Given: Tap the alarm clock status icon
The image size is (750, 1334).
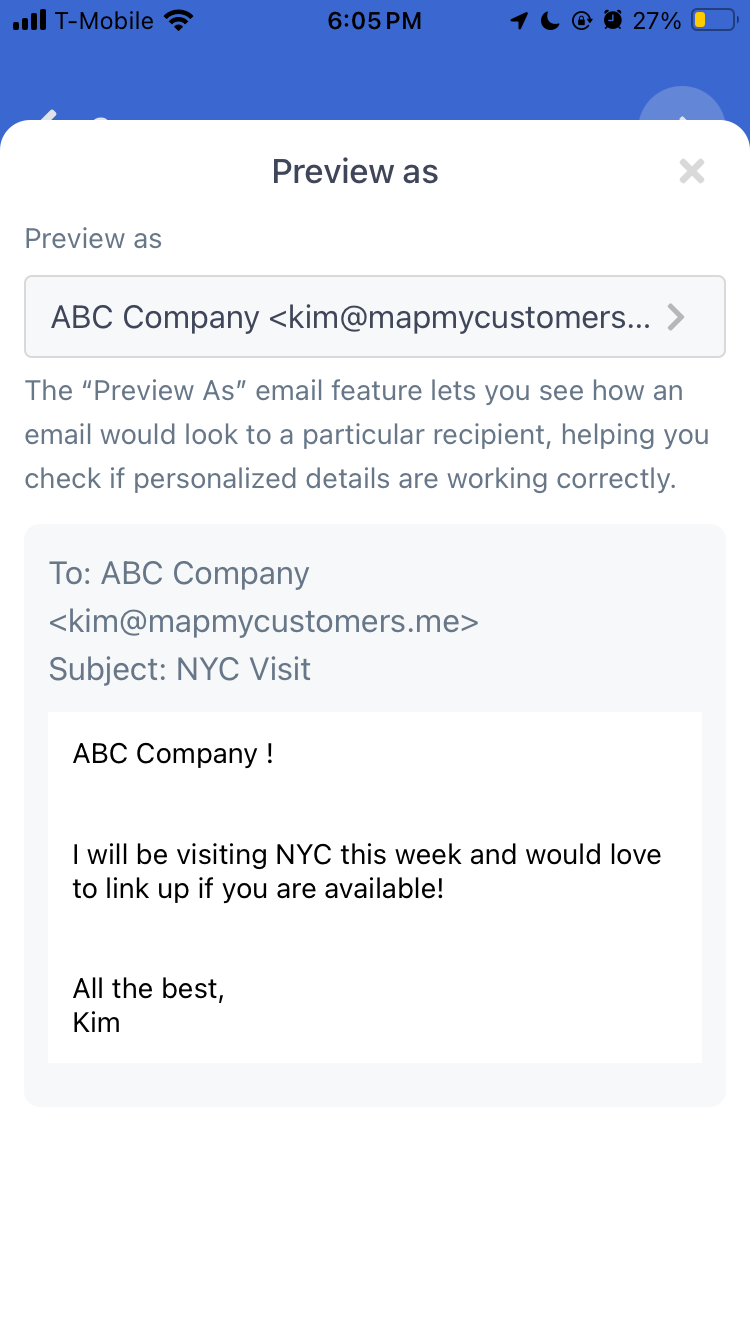Looking at the screenshot, I should pos(613,20).
